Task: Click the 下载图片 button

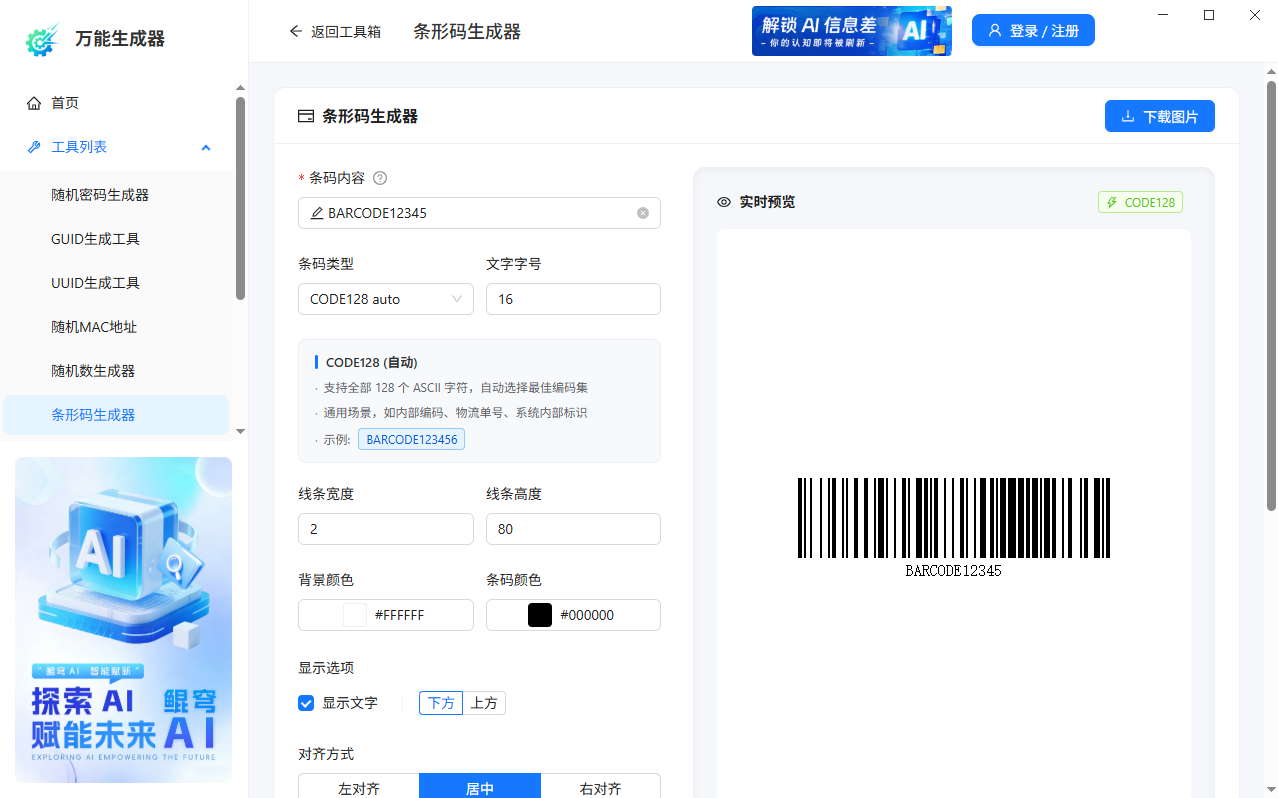Action: [x=1159, y=116]
